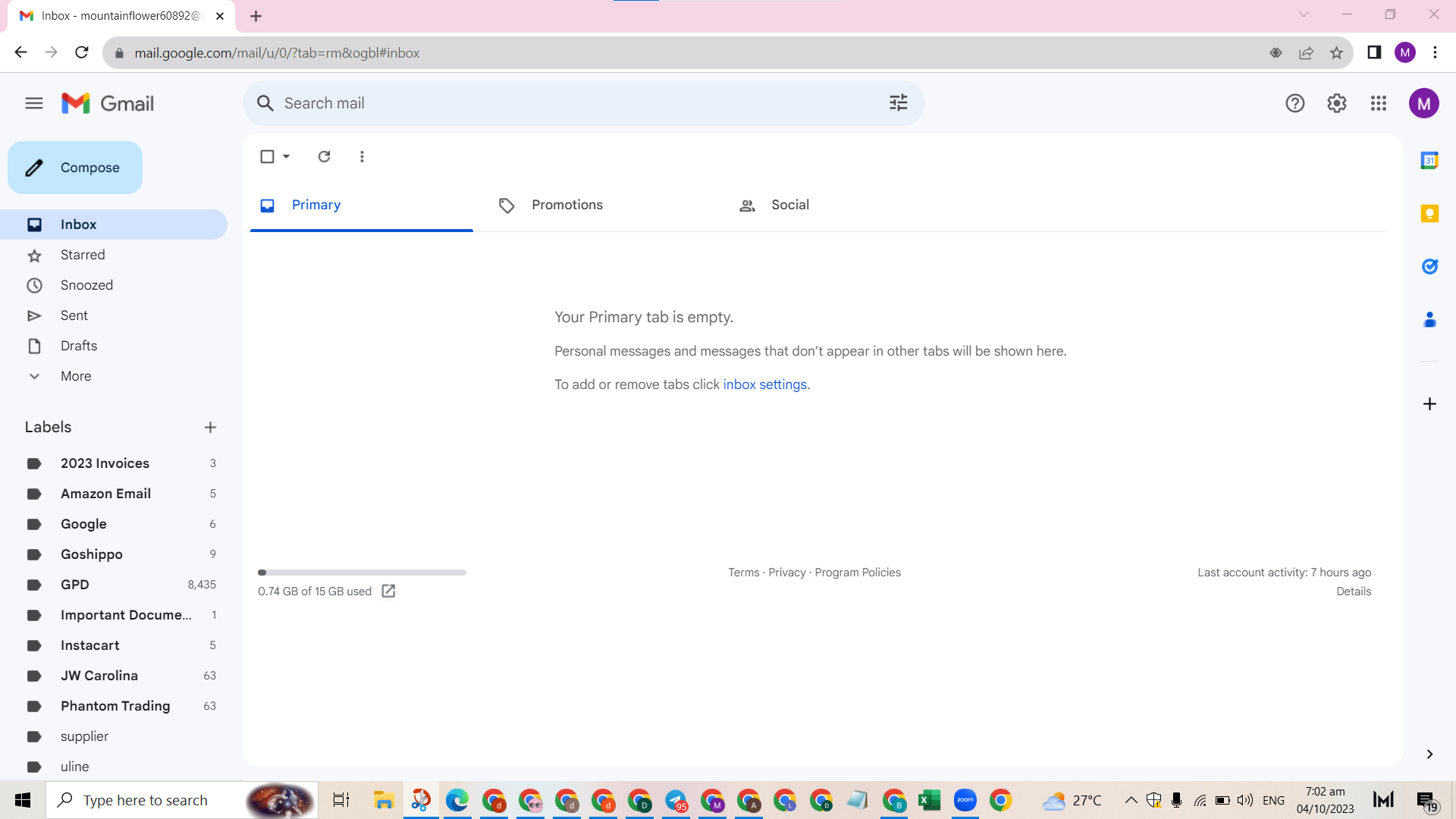The height and width of the screenshot is (819, 1456).
Task: Open Excel from taskbar
Action: point(929,800)
